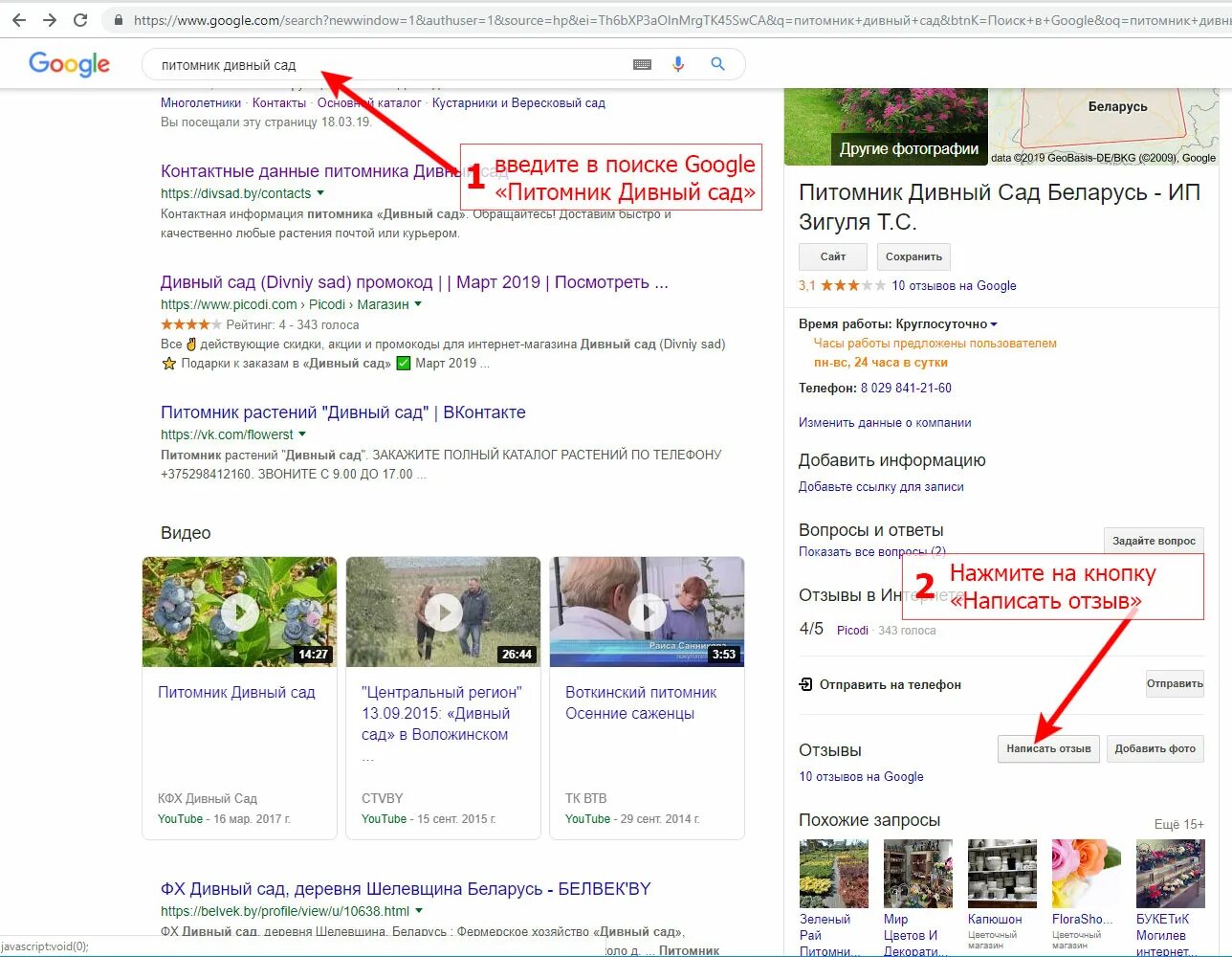Click phone number 8 029 841-21-60
The width and height of the screenshot is (1232, 957).
click(906, 388)
